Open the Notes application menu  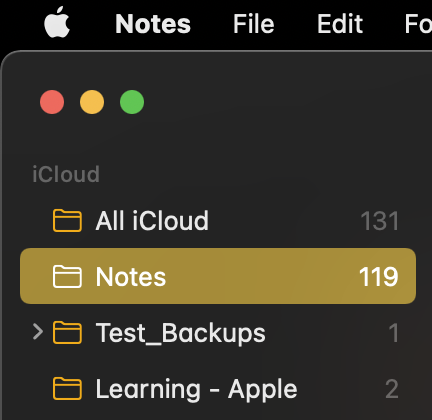[153, 24]
